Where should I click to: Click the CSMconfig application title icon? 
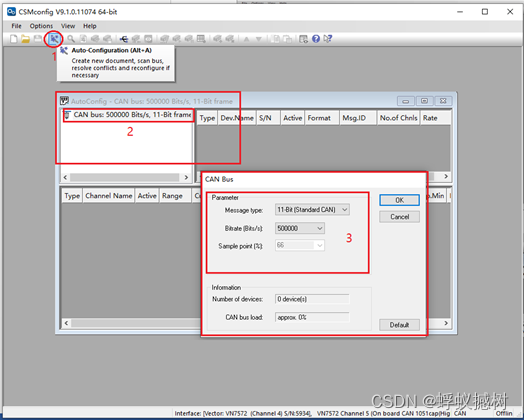tap(11, 12)
